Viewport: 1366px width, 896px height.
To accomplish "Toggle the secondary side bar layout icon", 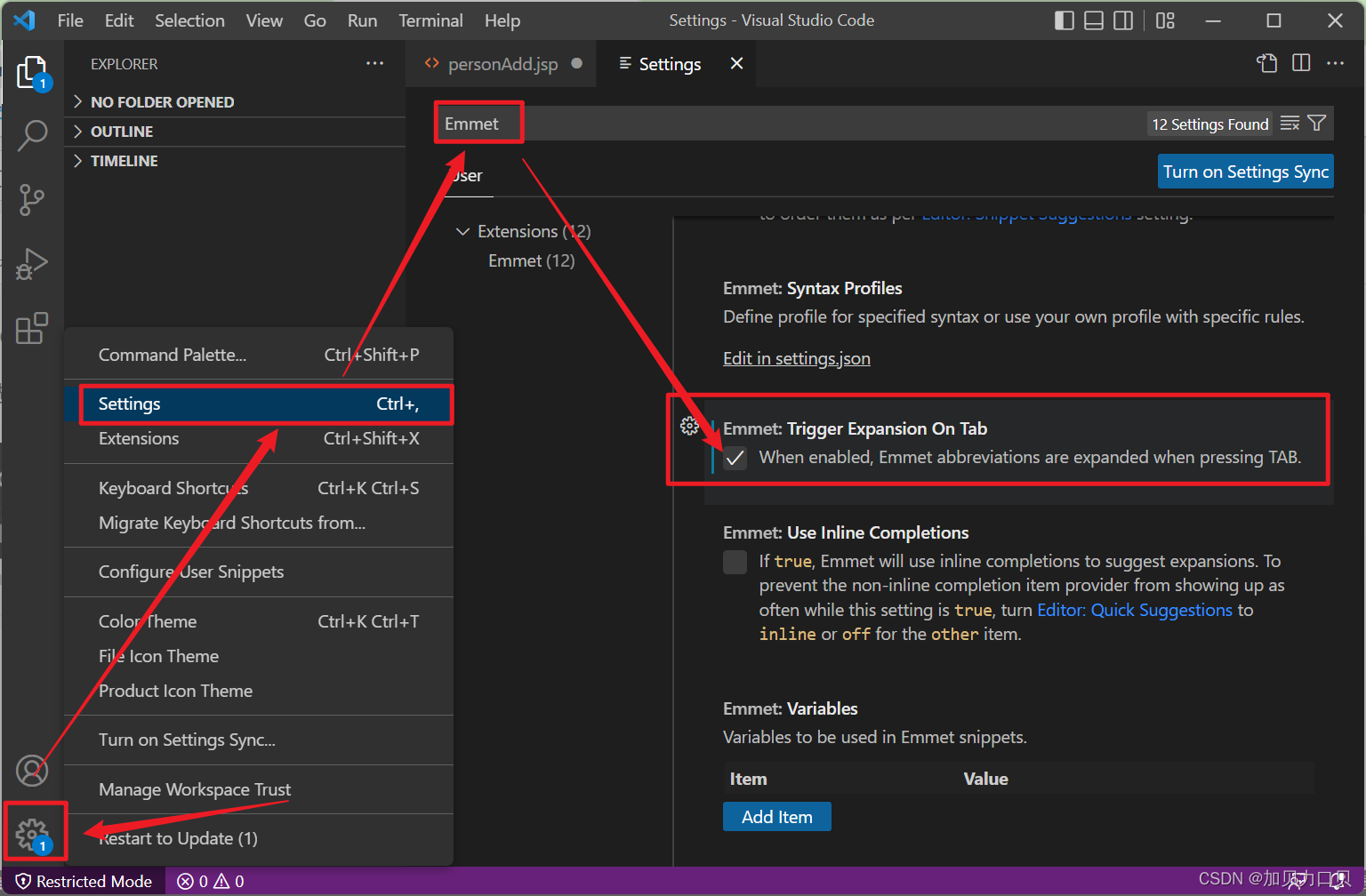I will tap(1123, 20).
